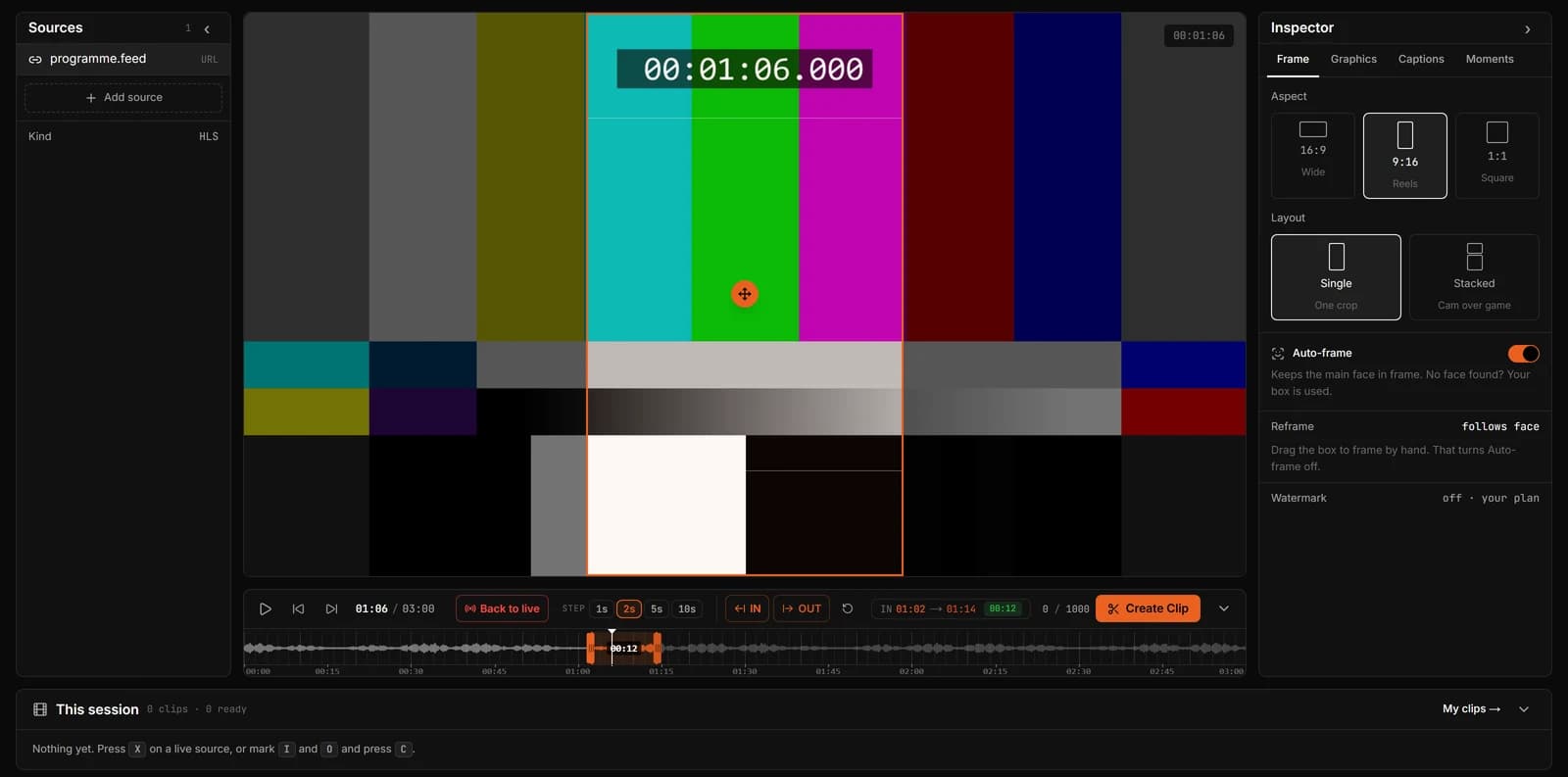Click Add source button

click(123, 98)
